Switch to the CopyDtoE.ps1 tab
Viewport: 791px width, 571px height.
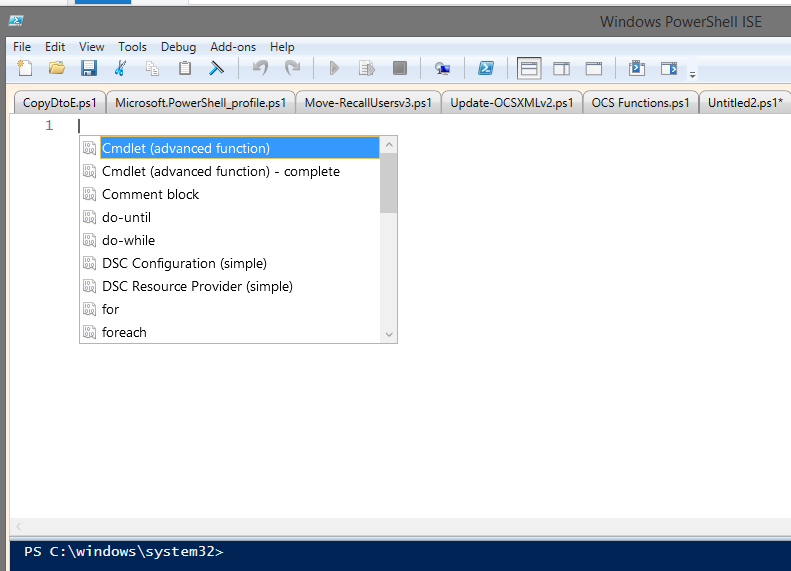60,103
